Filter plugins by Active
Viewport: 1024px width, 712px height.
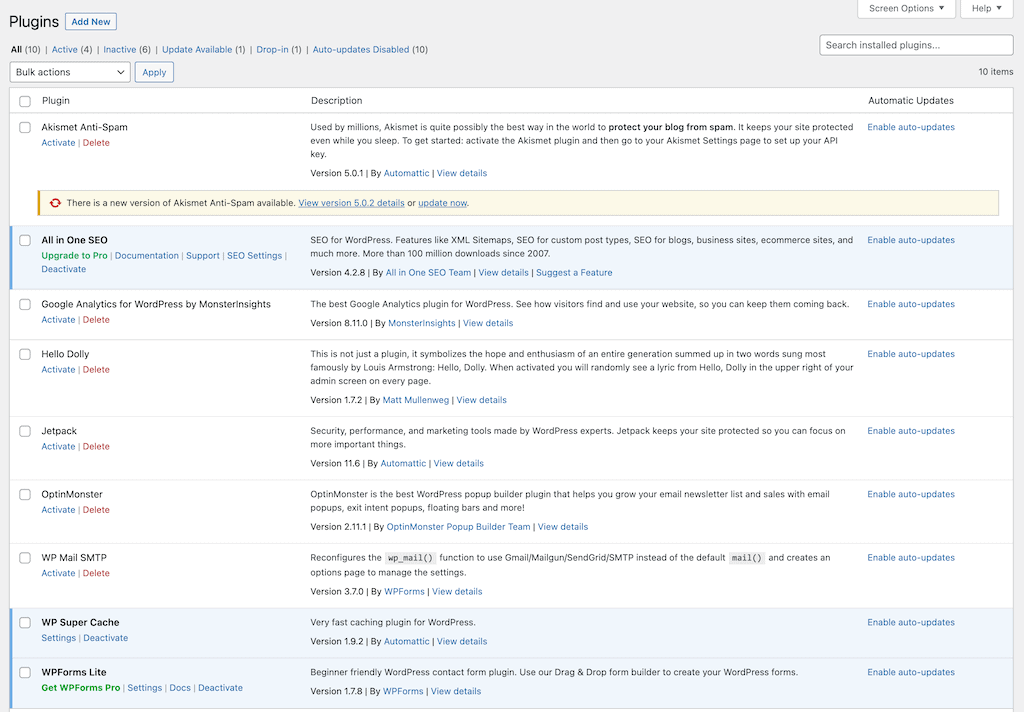65,50
